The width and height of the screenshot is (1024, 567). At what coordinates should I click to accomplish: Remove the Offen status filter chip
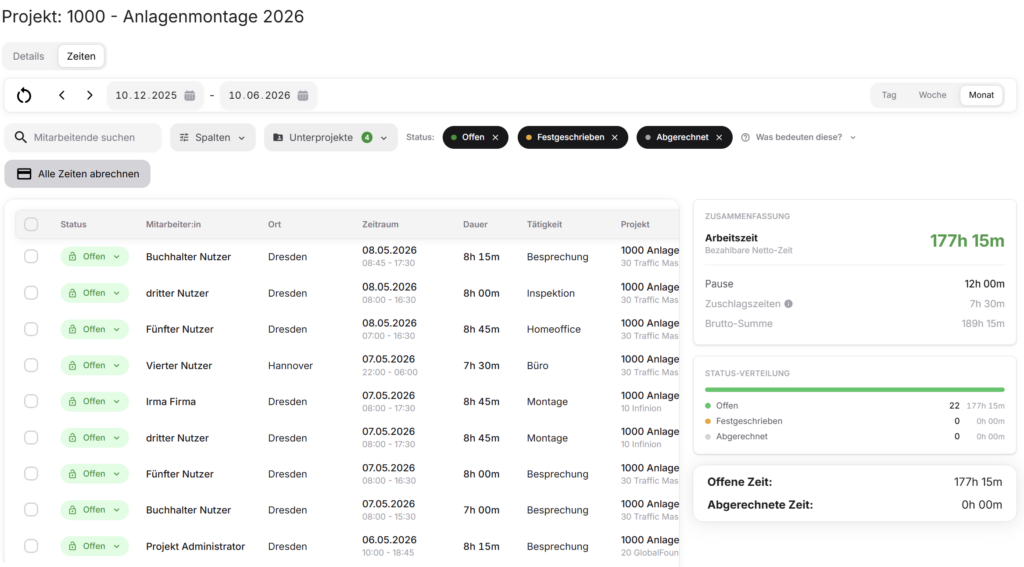[496, 137]
